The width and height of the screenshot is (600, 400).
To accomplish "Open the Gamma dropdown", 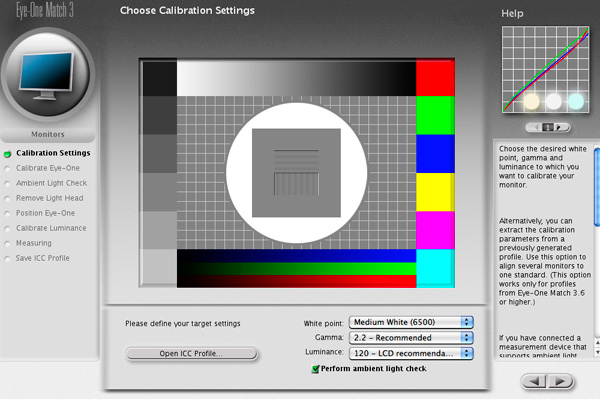I will (x=410, y=337).
